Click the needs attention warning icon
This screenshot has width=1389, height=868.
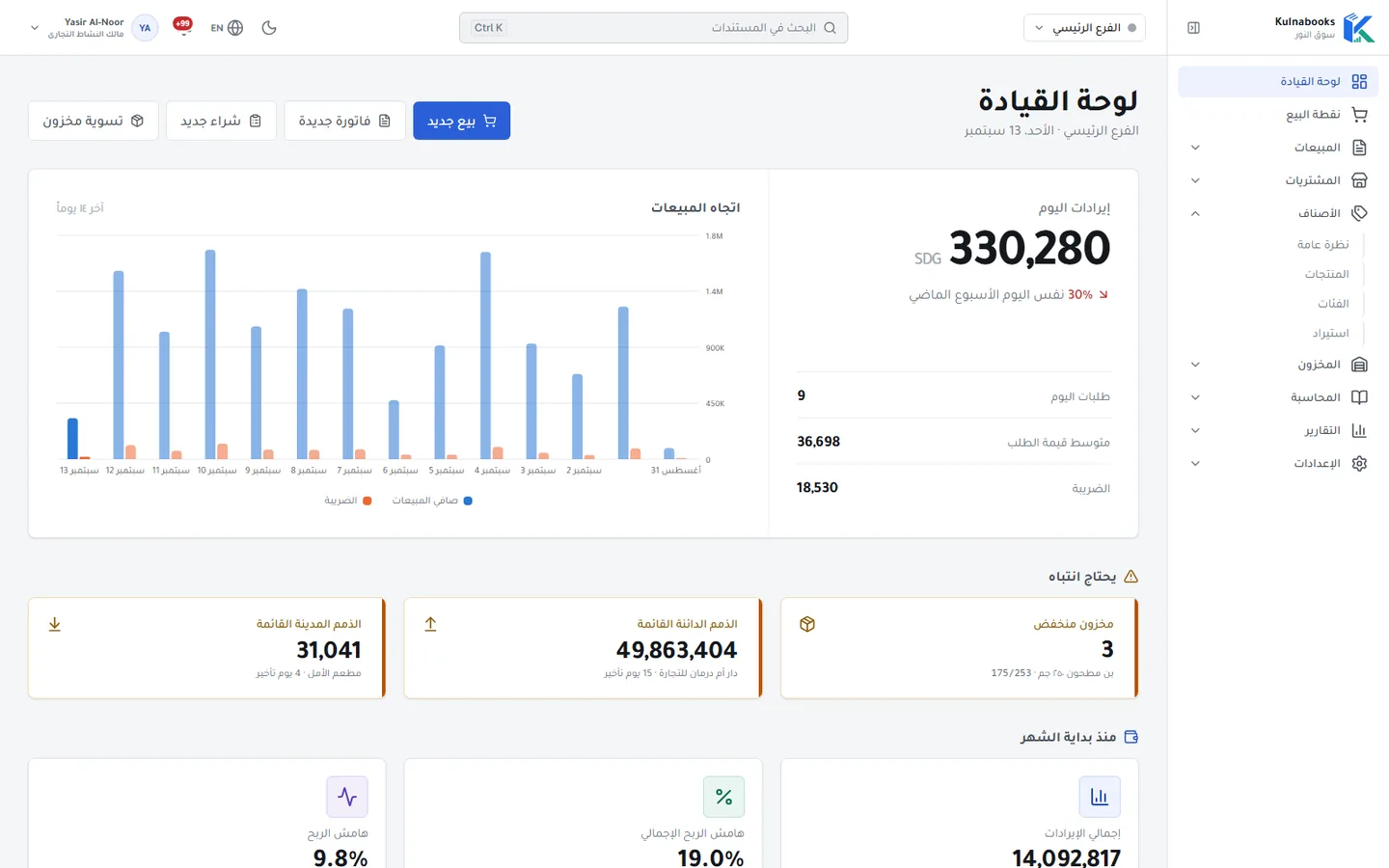[1131, 577]
